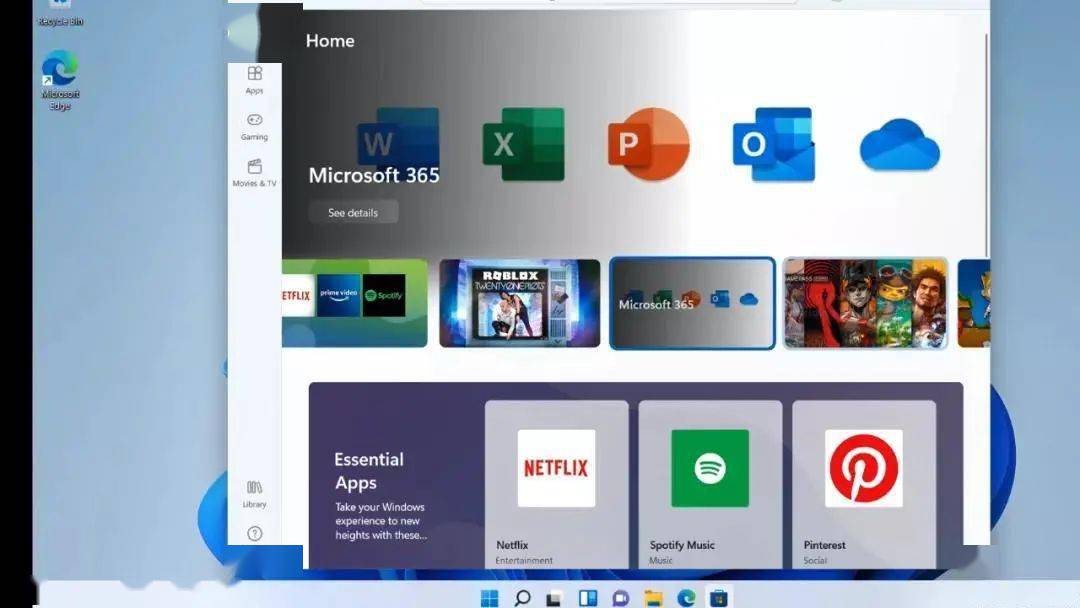Select the Netflix, Prime Video, Spotify carousel thumbnail
The height and width of the screenshot is (608, 1080).
tap(355, 303)
